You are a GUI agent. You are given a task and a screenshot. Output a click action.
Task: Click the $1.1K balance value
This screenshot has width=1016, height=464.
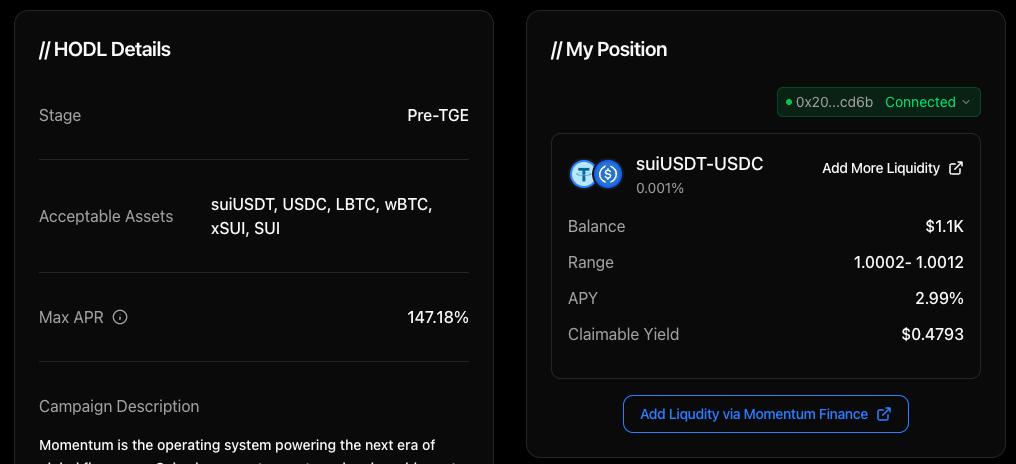[x=944, y=226]
